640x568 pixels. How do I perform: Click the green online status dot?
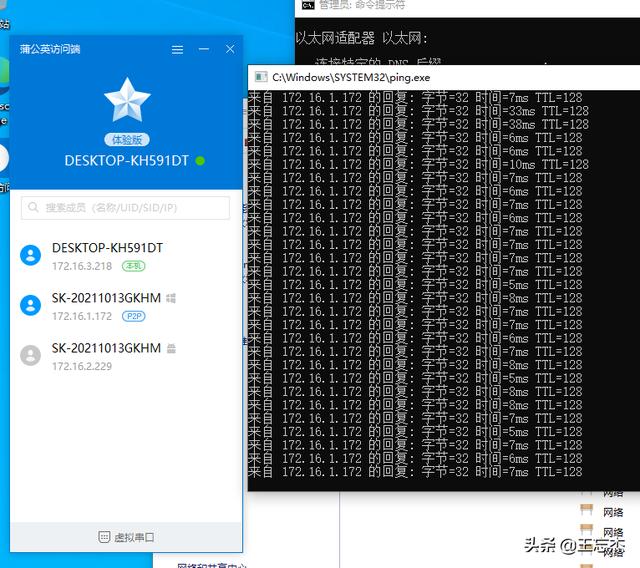[x=201, y=161]
